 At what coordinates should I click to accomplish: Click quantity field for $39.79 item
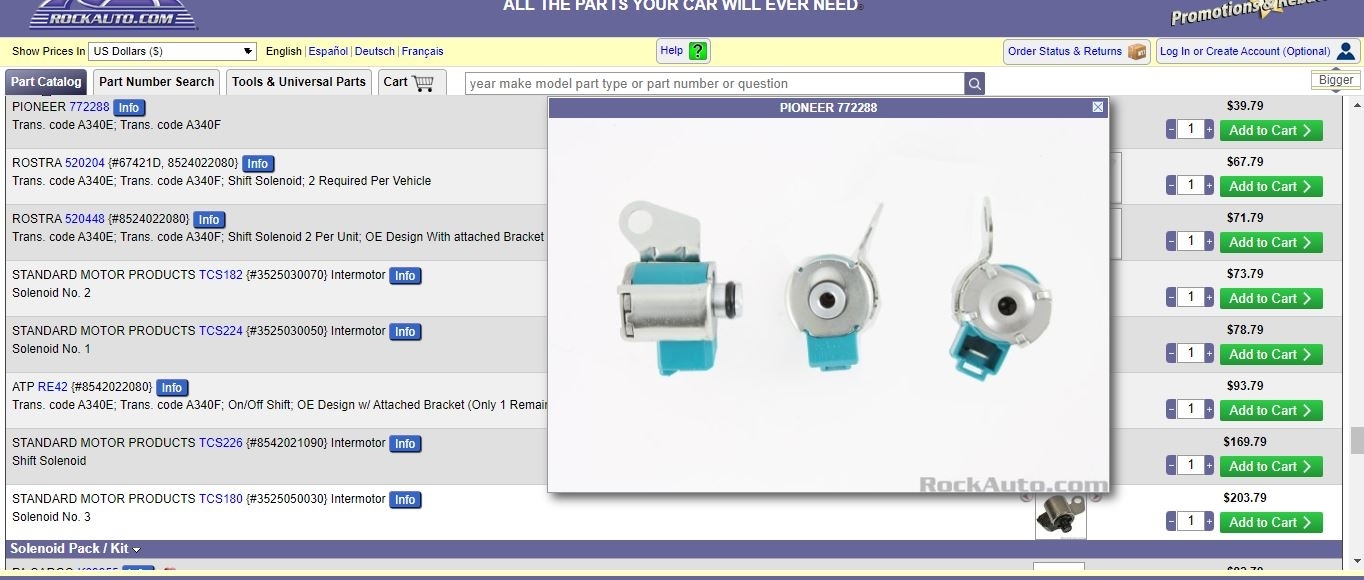click(x=1190, y=130)
